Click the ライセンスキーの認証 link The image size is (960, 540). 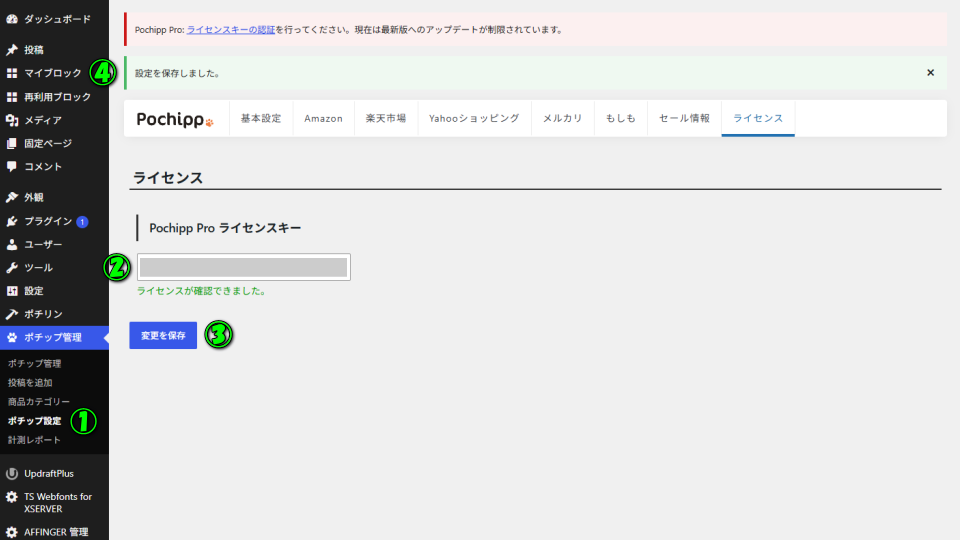[x=231, y=29]
